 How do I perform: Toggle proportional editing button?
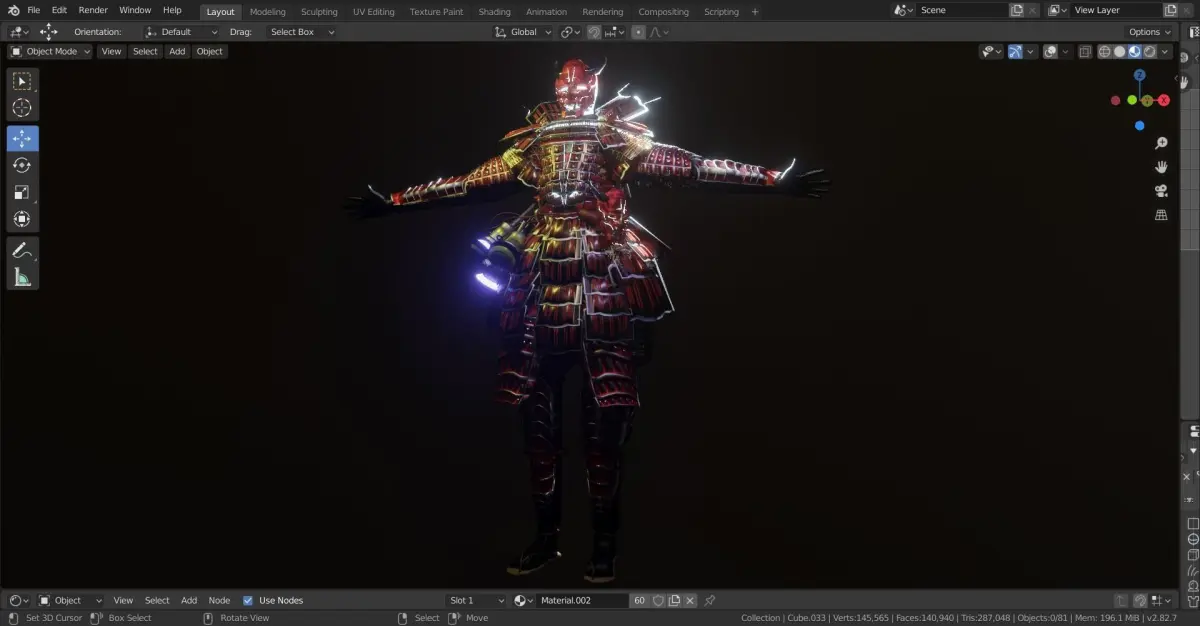[638, 32]
